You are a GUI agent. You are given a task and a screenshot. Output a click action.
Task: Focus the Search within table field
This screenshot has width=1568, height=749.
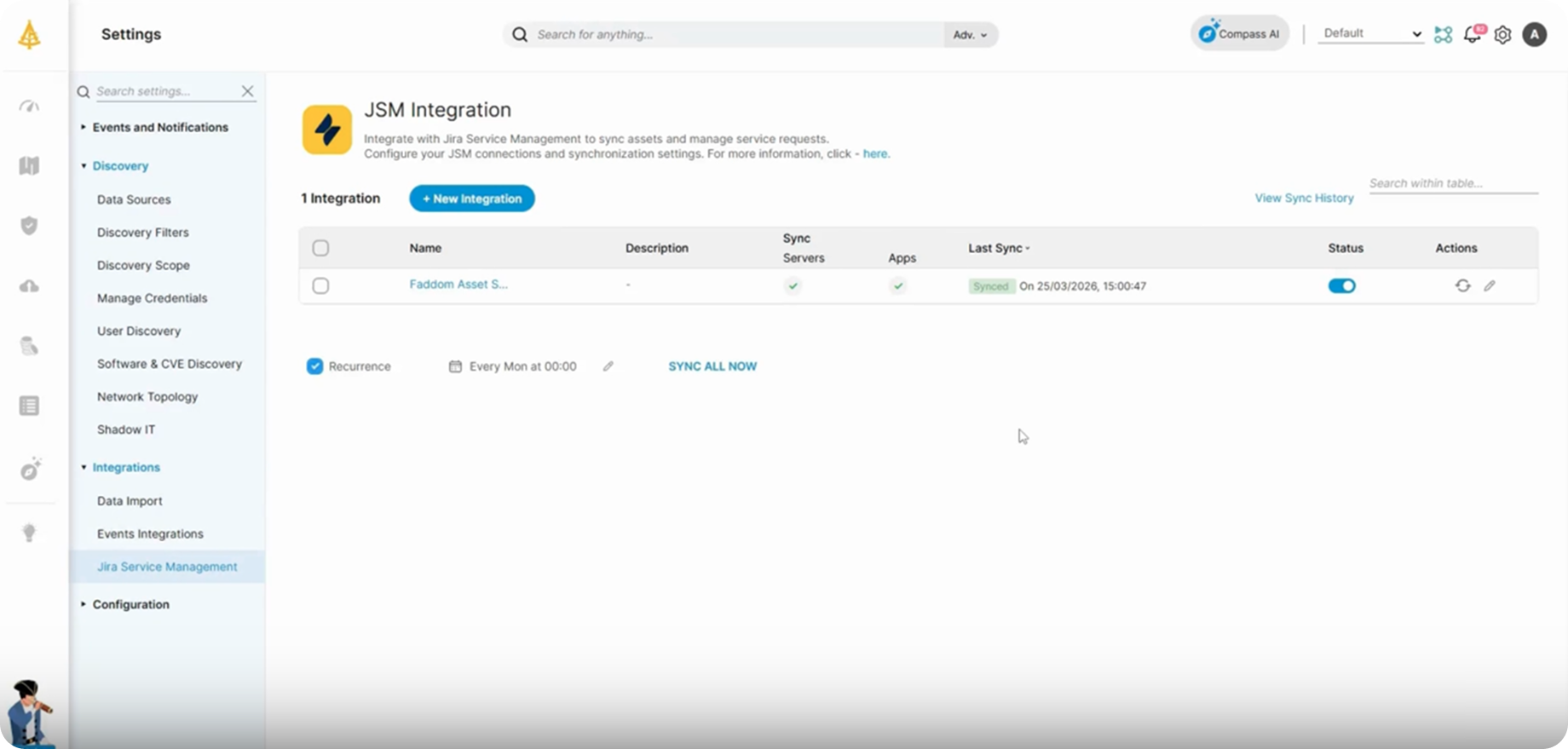[1453, 183]
